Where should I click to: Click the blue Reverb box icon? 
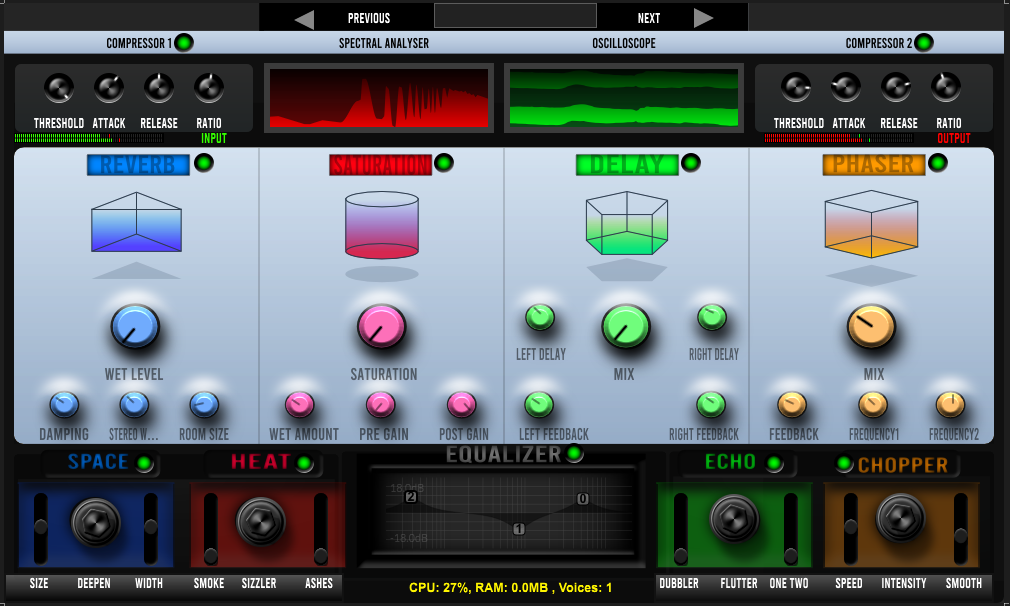(x=136, y=222)
